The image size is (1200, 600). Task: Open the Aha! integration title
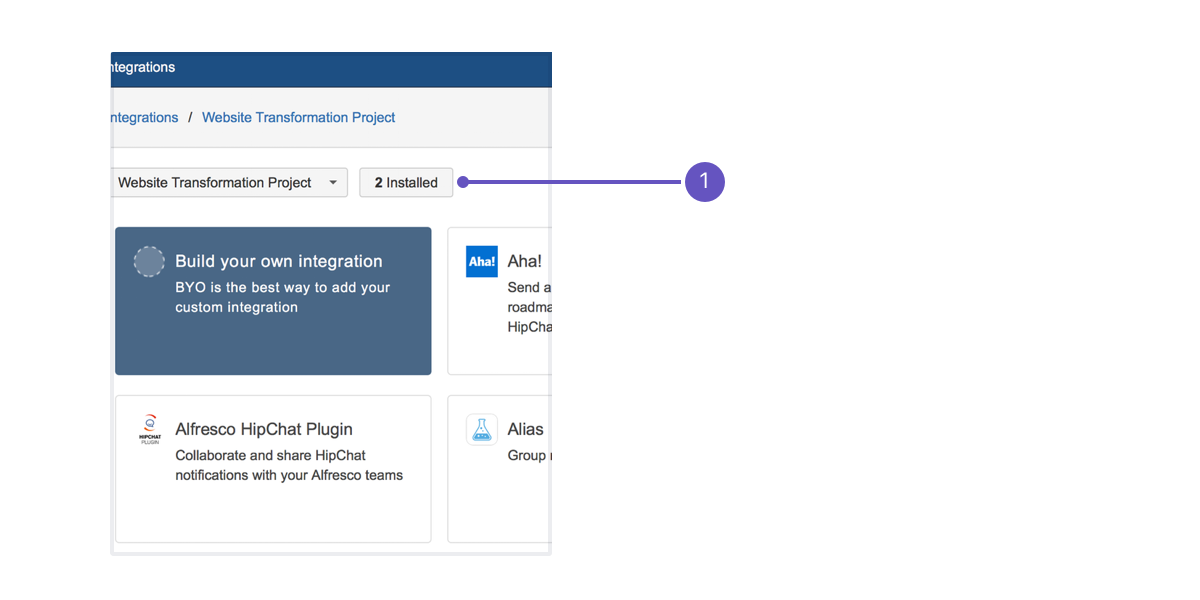525,261
